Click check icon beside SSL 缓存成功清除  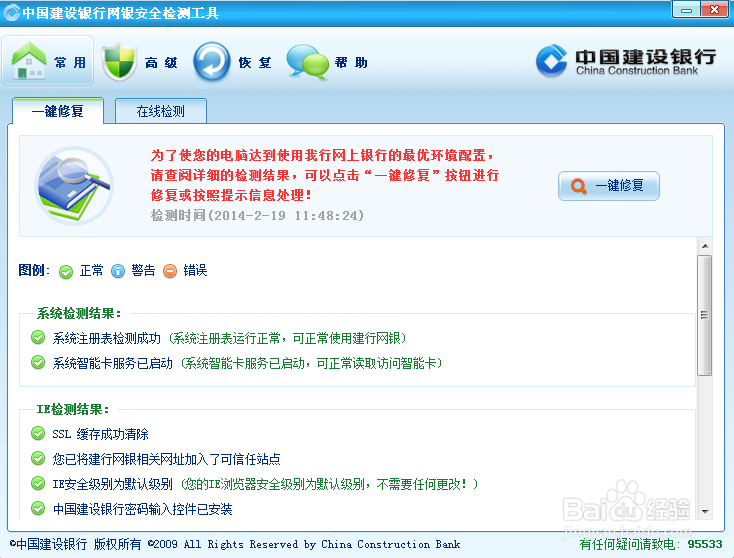click(x=38, y=433)
